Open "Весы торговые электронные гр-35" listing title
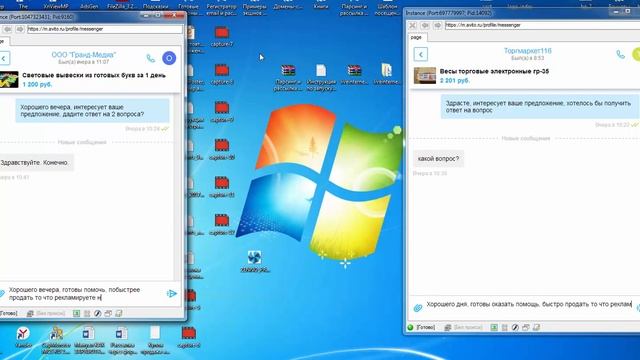 tap(494, 71)
